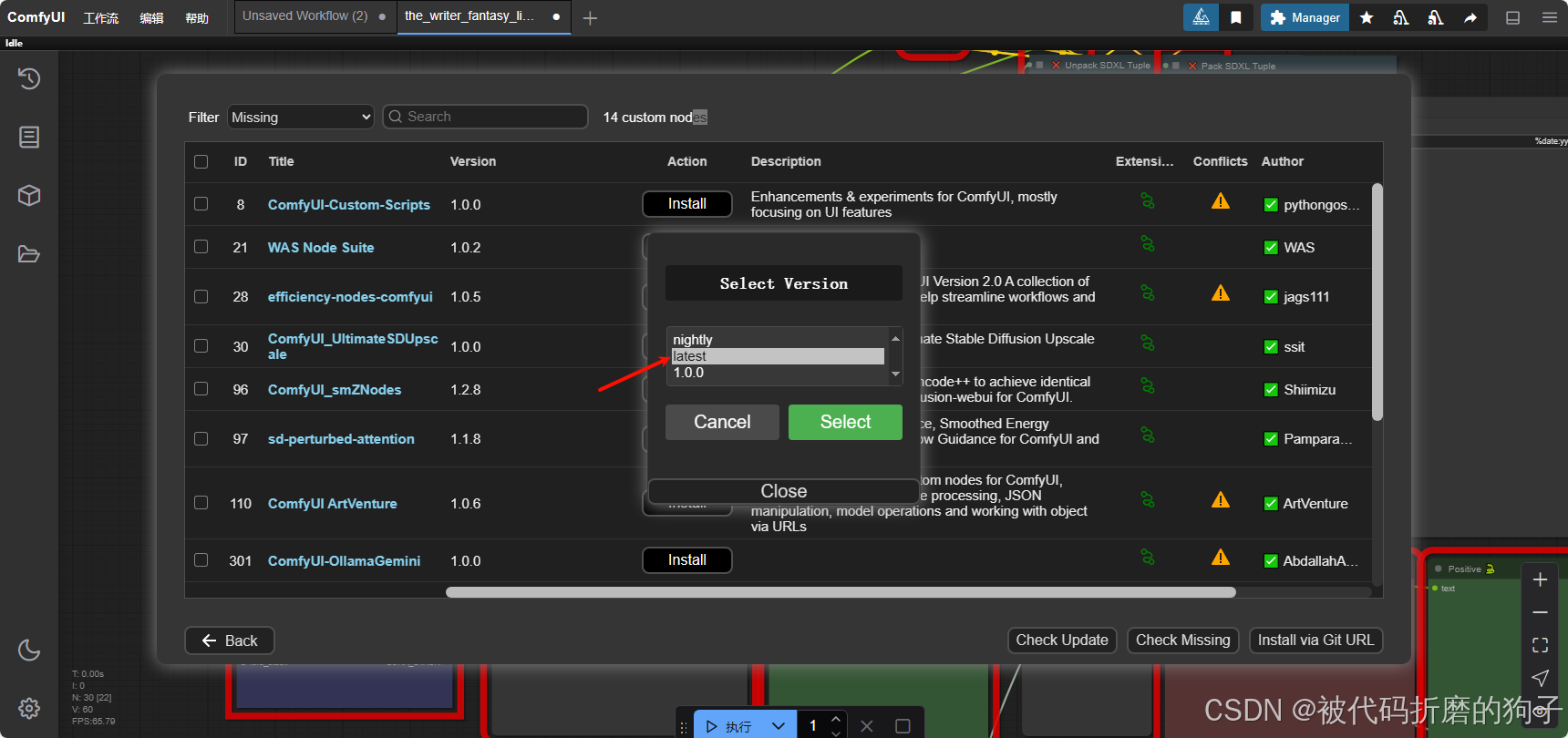1568x738 pixels.
Task: Check the row box for ComfyUI_UltimateSDUpscale
Action: 201,346
